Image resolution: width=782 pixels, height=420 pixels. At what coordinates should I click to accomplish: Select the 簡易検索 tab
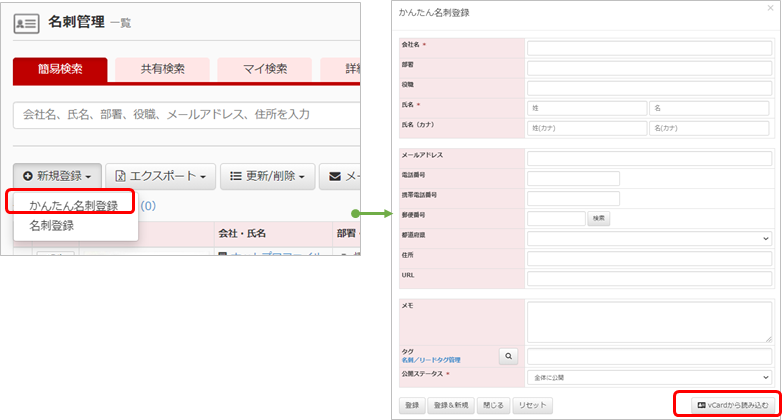click(60, 69)
